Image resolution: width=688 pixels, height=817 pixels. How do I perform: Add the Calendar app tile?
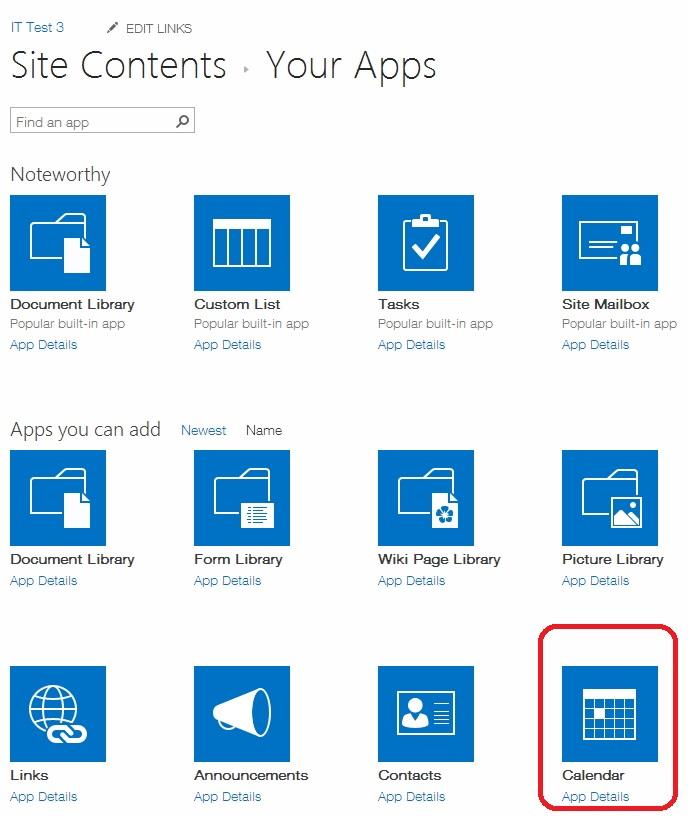click(610, 714)
